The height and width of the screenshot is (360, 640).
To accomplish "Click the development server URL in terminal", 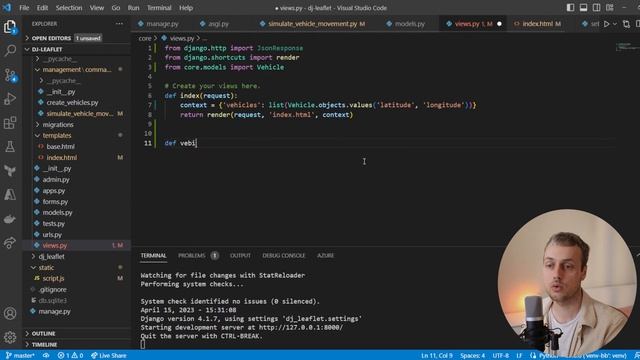I will tap(301, 327).
